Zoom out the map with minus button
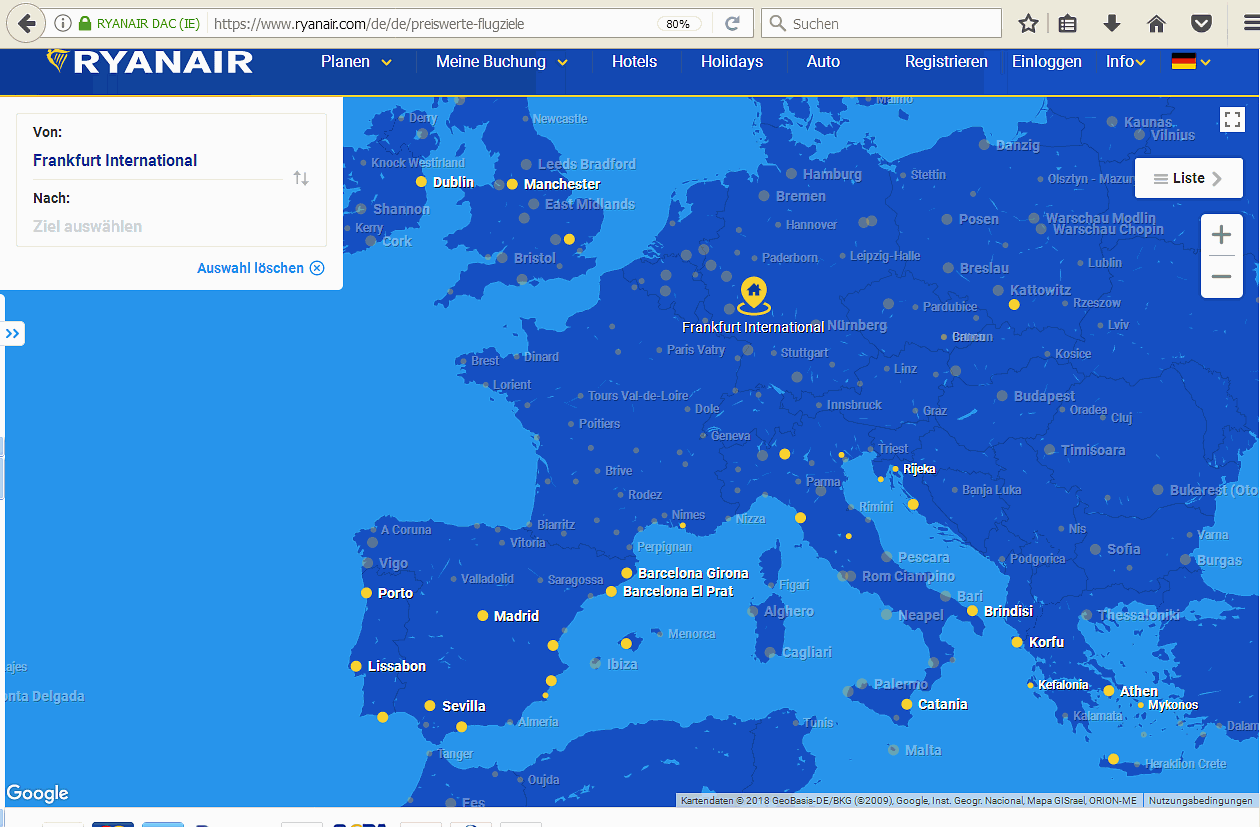Screen dimensions: 1260x827 (x=1221, y=277)
